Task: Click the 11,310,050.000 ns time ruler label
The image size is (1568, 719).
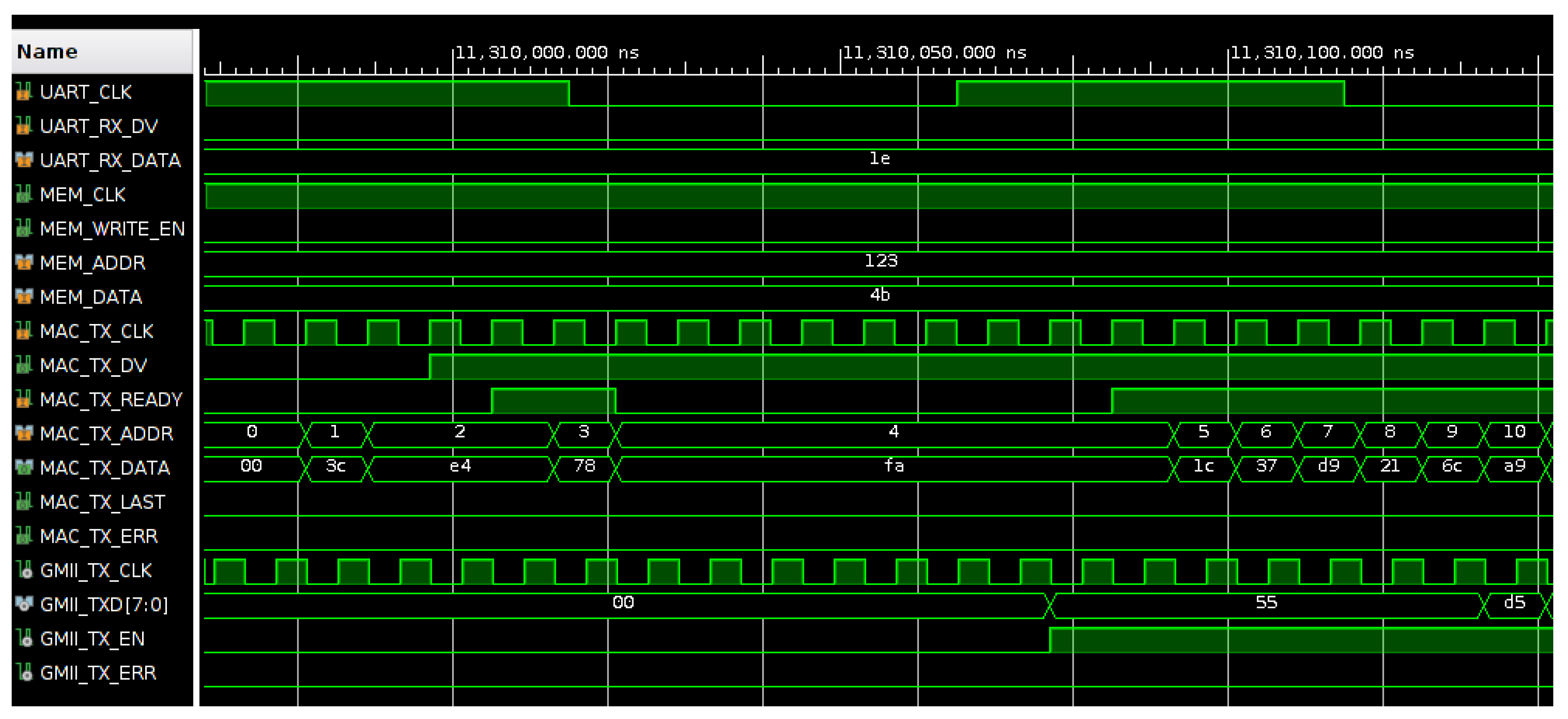Action: (935, 52)
